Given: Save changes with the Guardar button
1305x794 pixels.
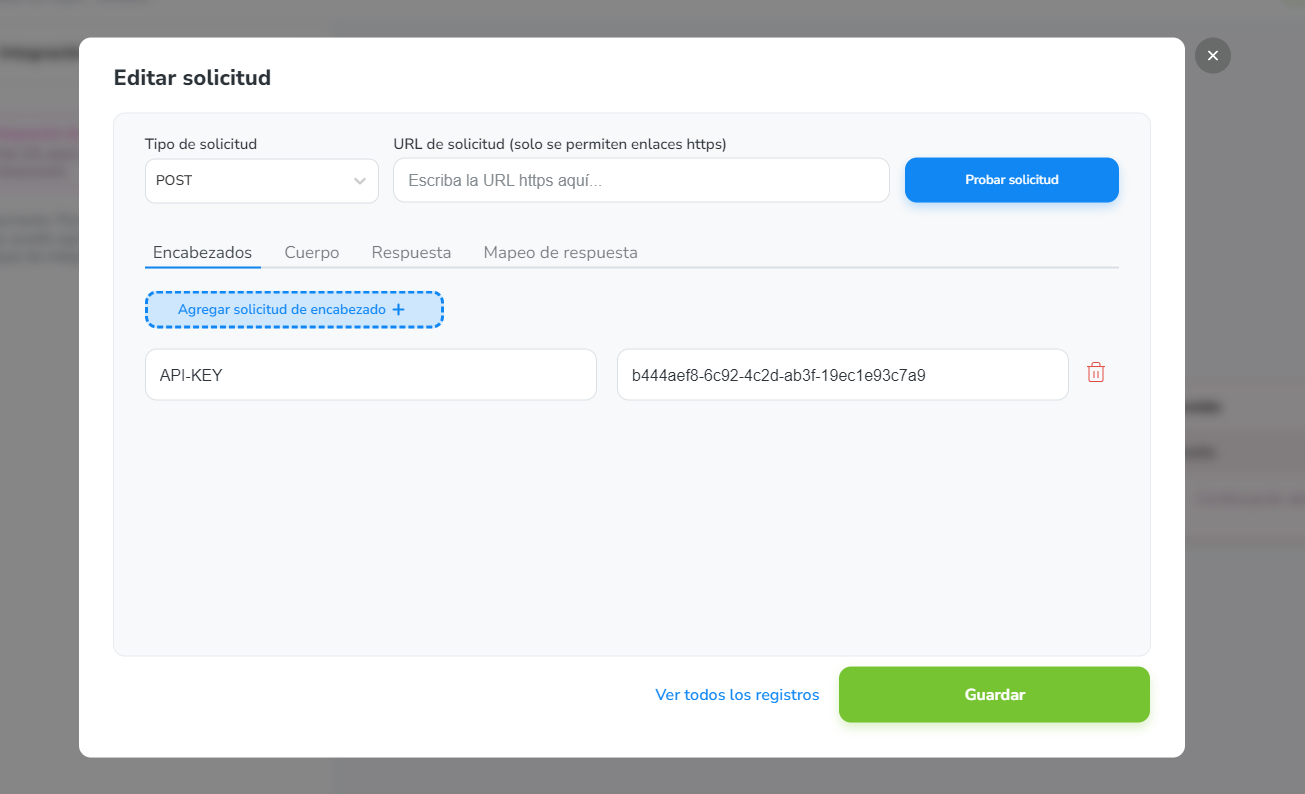Looking at the screenshot, I should click(994, 695).
